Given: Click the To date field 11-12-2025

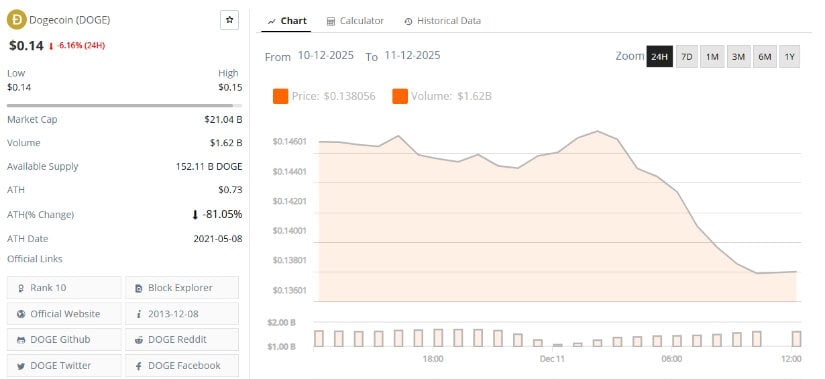Looking at the screenshot, I should 412,55.
